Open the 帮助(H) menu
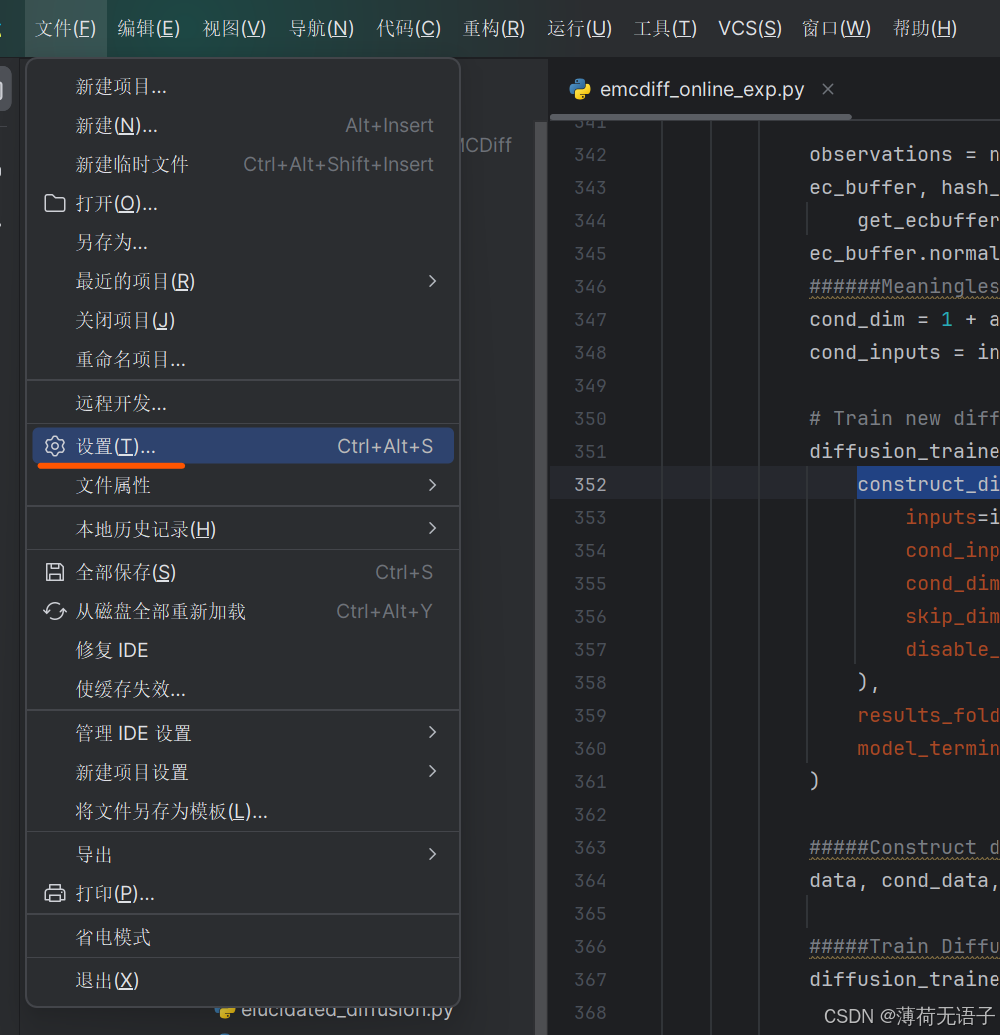 pos(925,28)
